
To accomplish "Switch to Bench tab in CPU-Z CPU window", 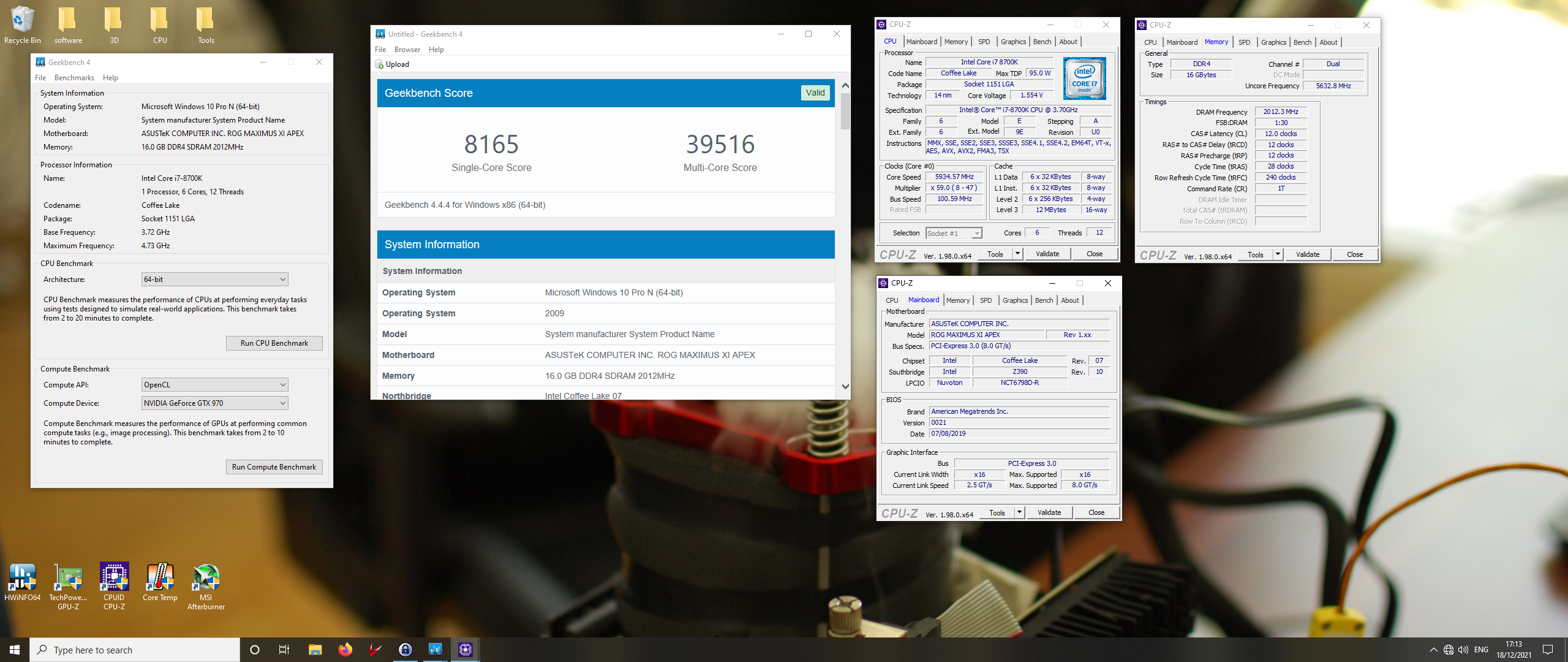I will click(x=1042, y=42).
